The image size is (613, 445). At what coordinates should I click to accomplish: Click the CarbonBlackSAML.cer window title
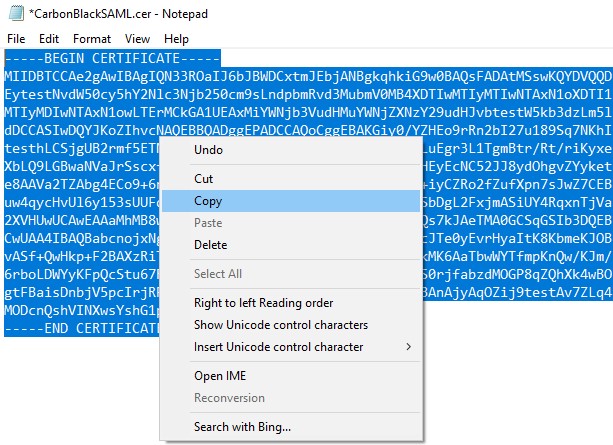pyautogui.click(x=118, y=14)
